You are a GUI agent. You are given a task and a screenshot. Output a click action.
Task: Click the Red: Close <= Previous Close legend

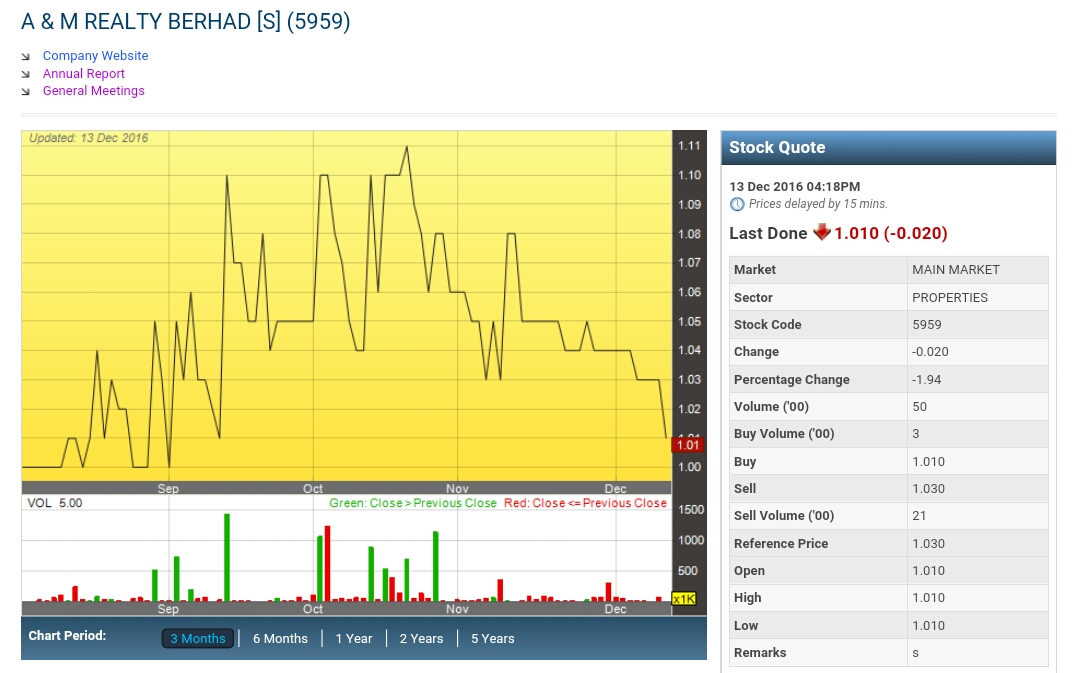tap(585, 503)
